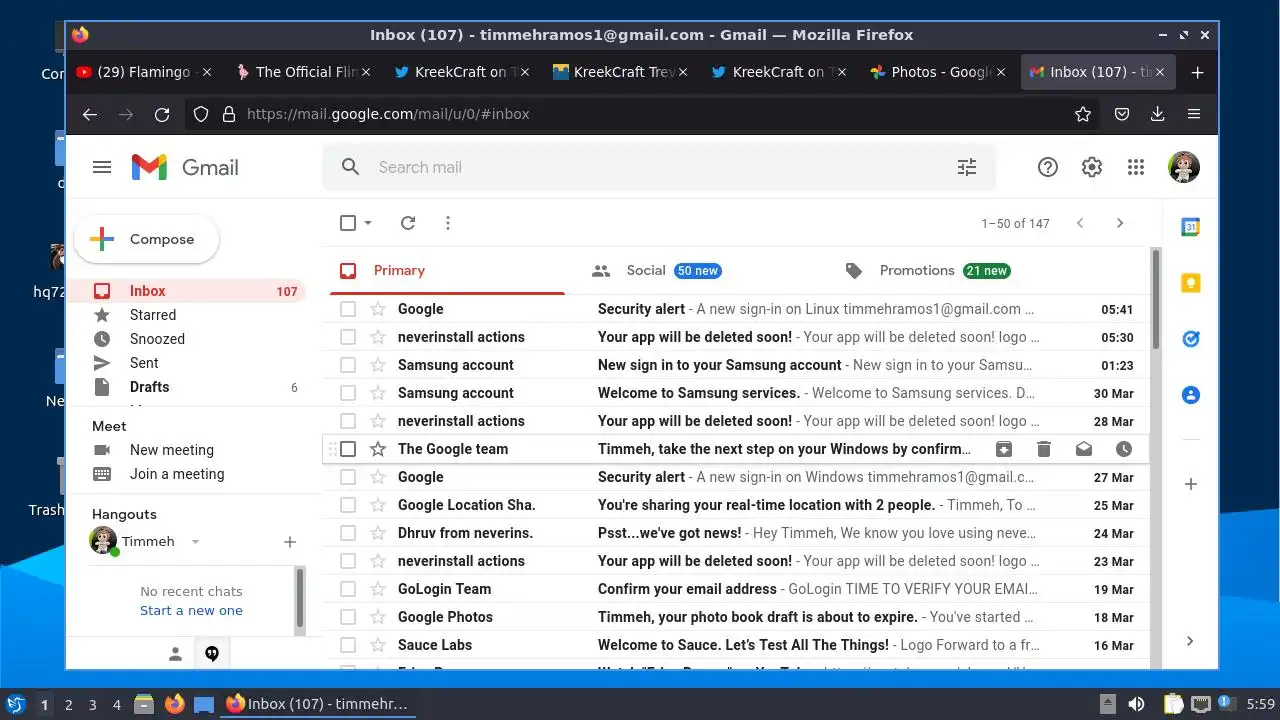The width and height of the screenshot is (1280, 720).
Task: Click the Compose button
Action: [x=146, y=239]
